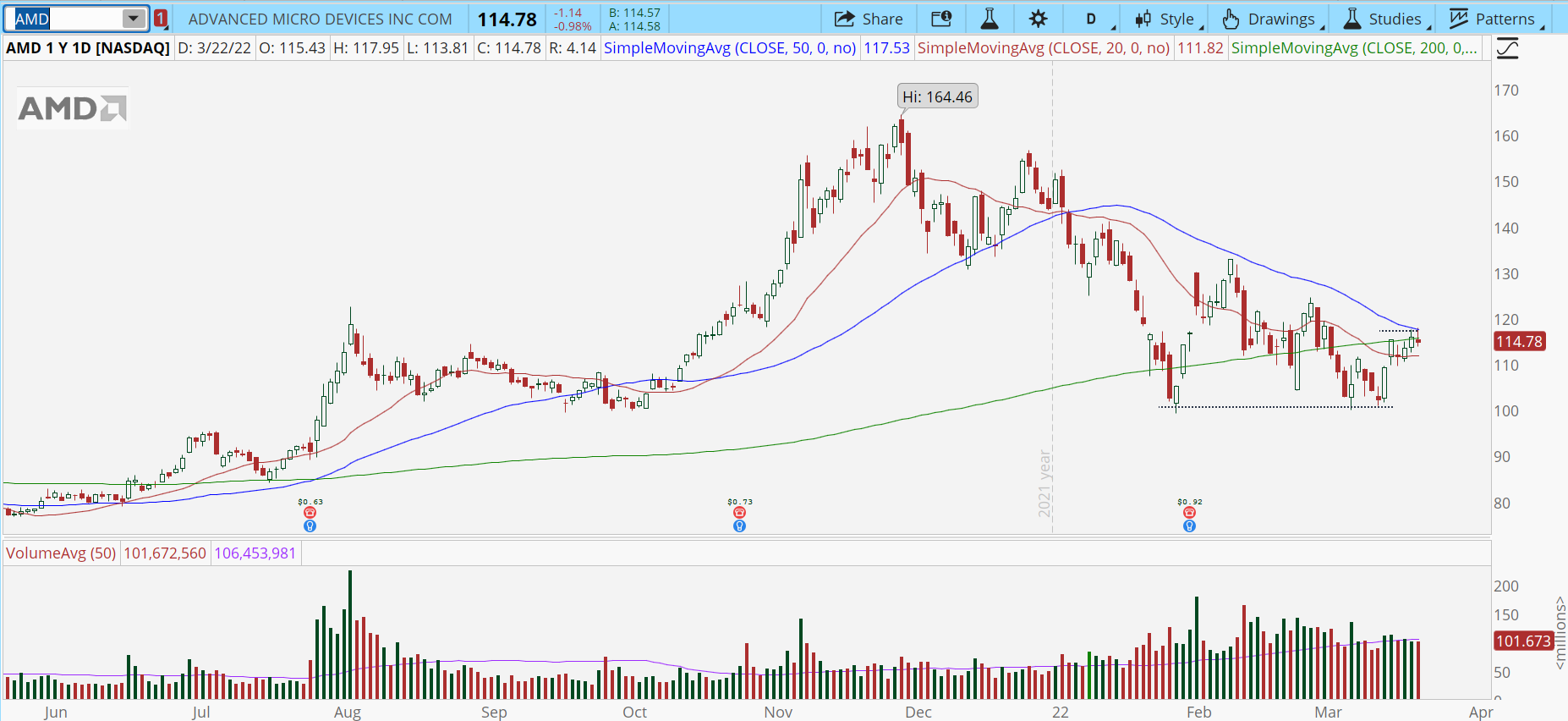Screen dimensions: 1568x721
Task: Expand the symbol selector dropdown arrow
Action: coord(134,19)
